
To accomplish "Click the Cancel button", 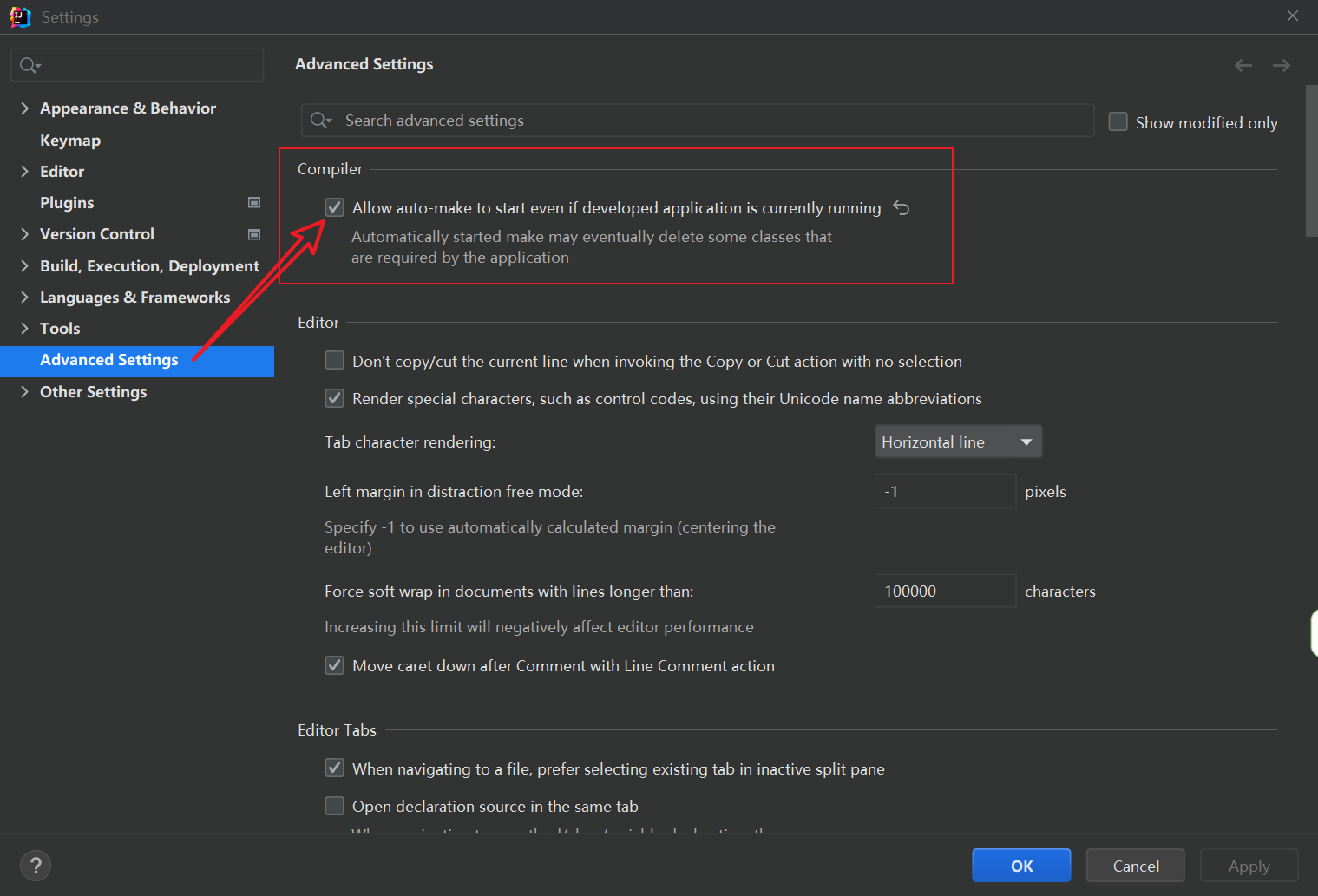I will click(1135, 866).
